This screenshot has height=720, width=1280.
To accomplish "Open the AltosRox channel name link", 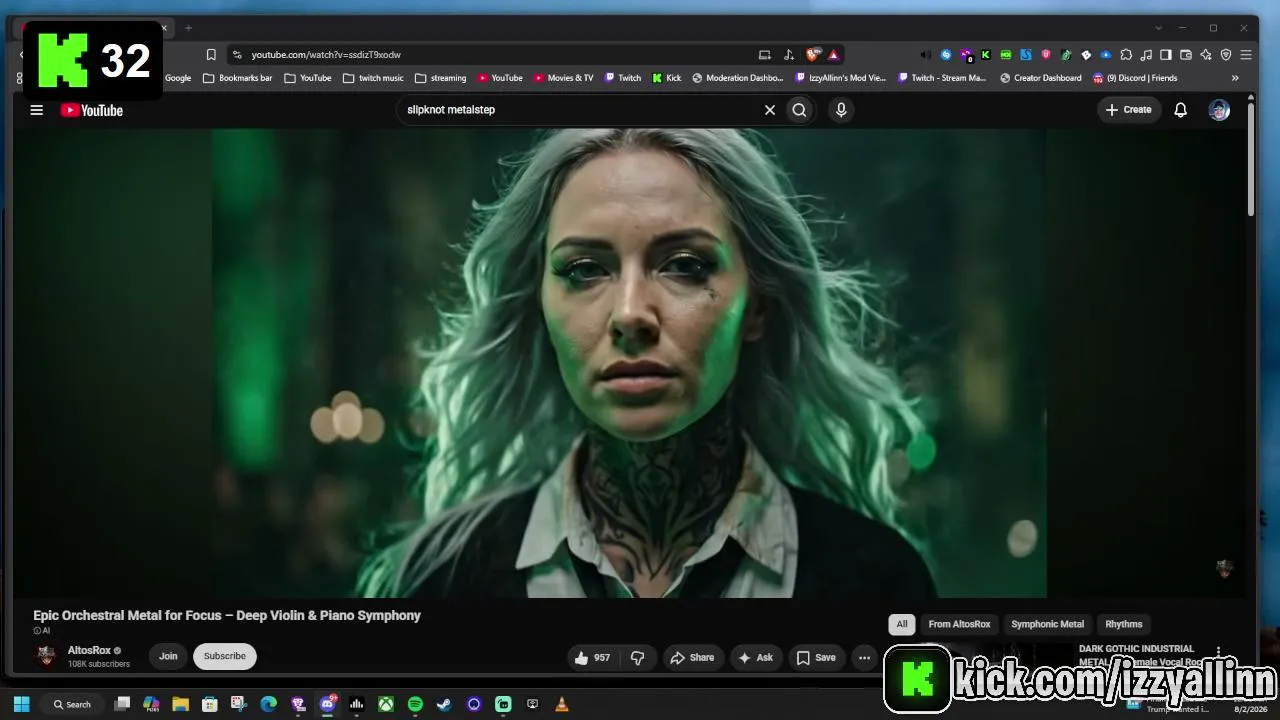I will [89, 650].
